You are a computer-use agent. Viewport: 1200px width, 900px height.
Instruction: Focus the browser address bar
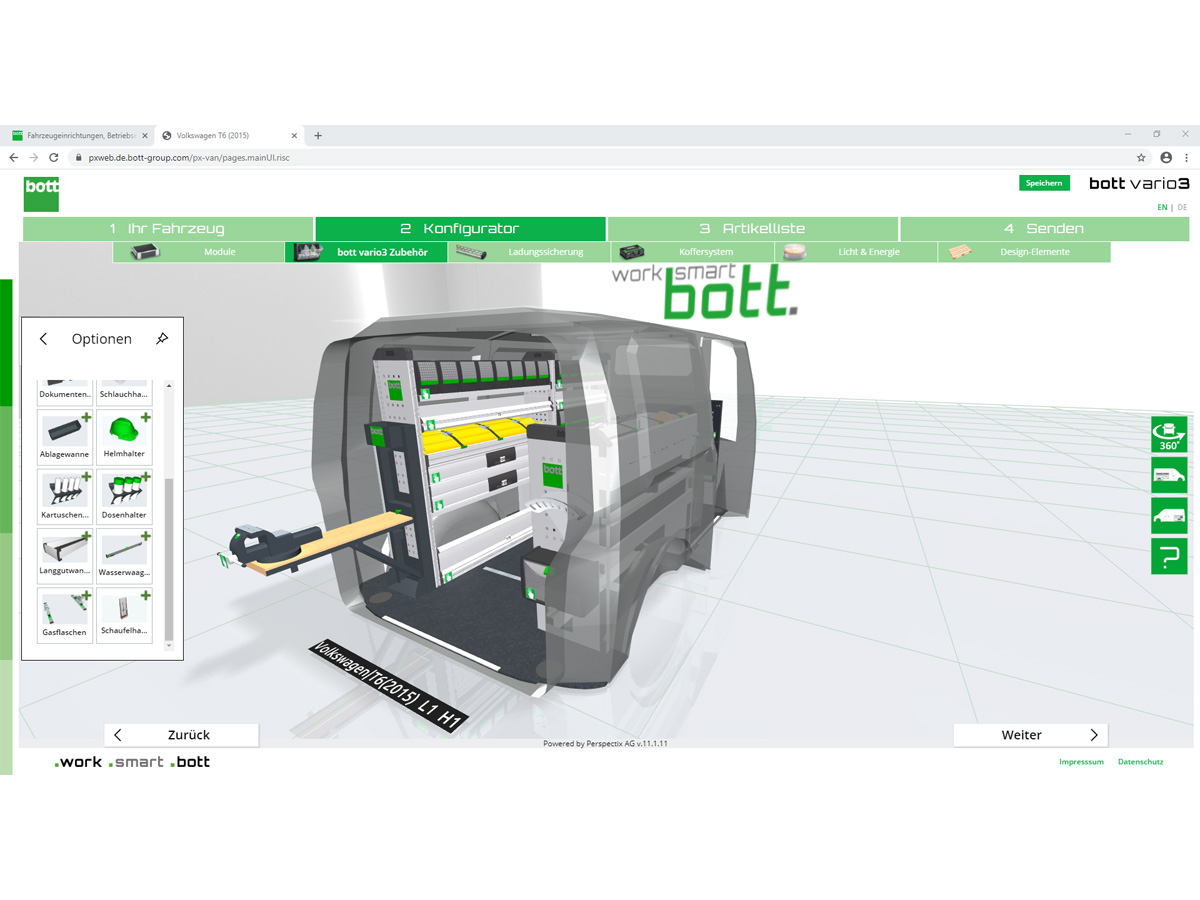click(610, 157)
